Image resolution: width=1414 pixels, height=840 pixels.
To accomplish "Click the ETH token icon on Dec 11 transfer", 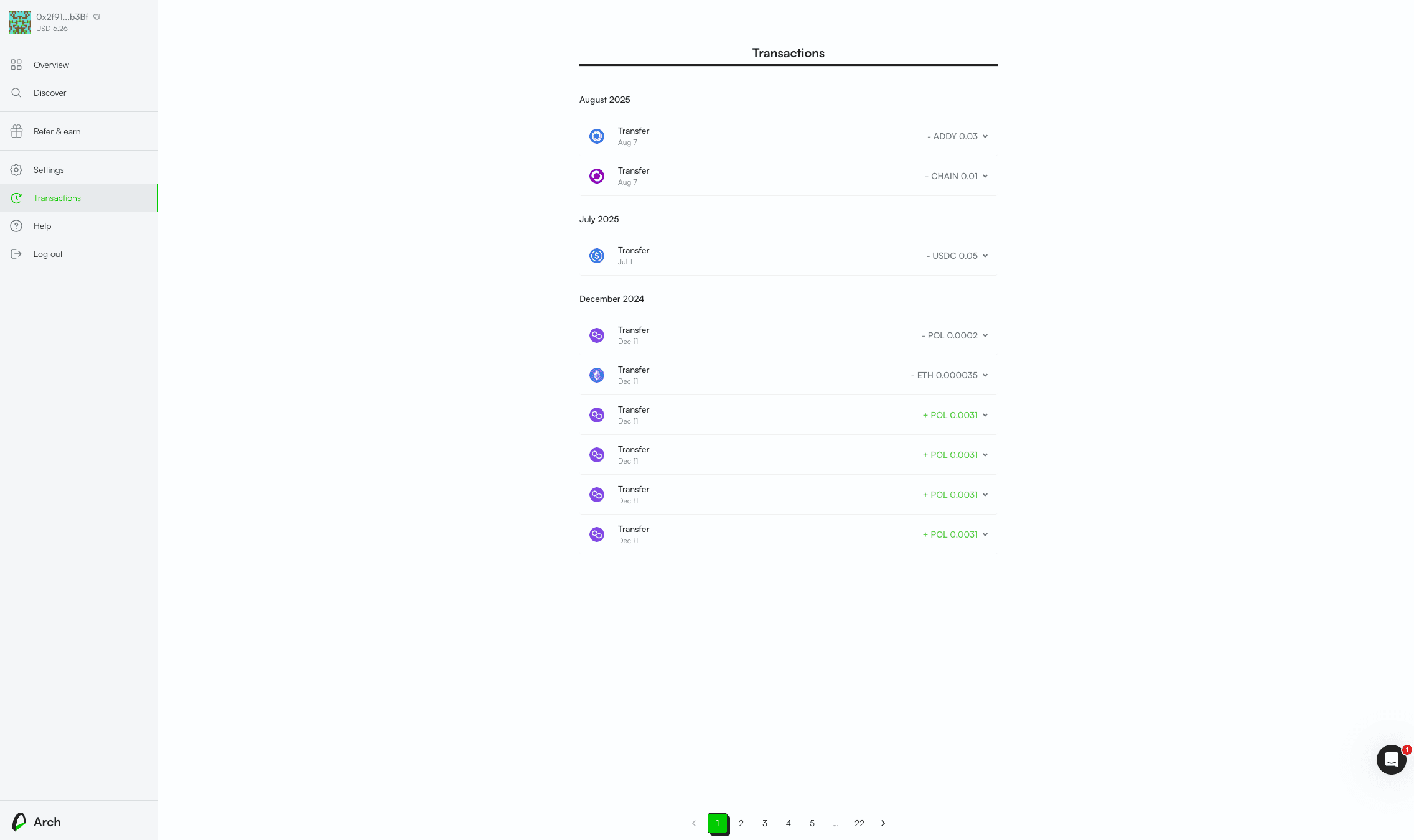I will click(x=596, y=375).
